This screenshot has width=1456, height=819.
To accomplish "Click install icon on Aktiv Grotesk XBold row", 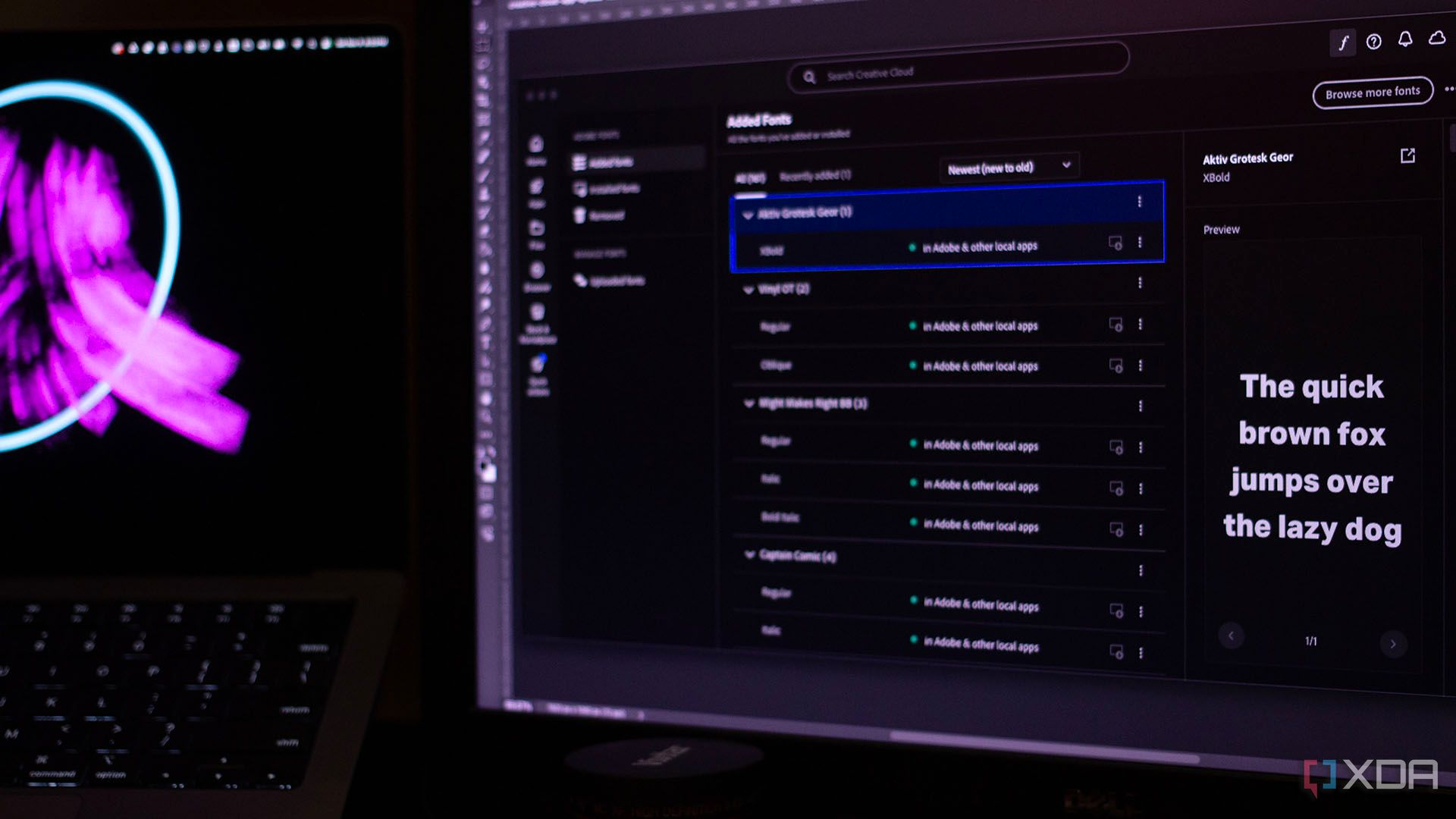I will pos(1116,243).
